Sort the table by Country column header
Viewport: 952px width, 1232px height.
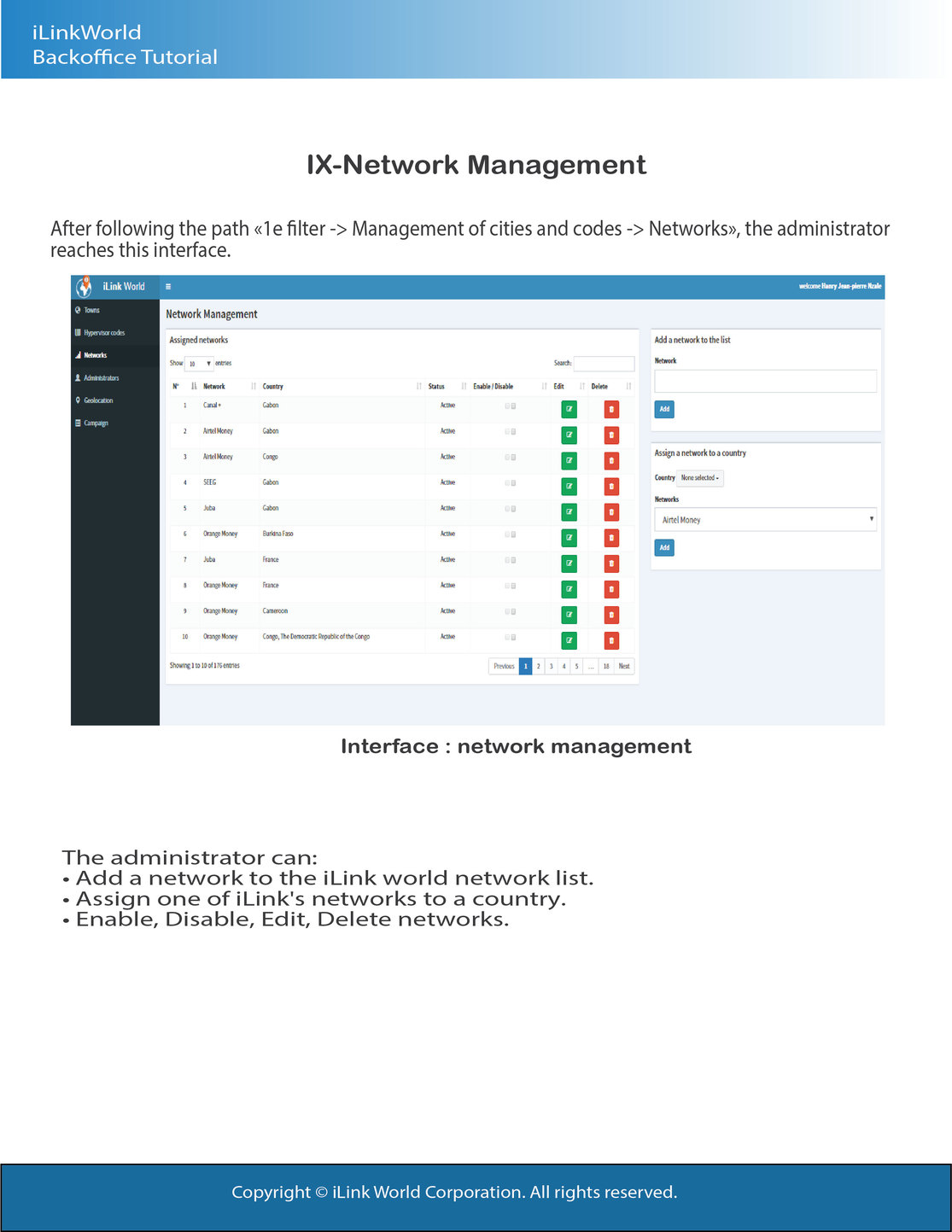coord(272,387)
